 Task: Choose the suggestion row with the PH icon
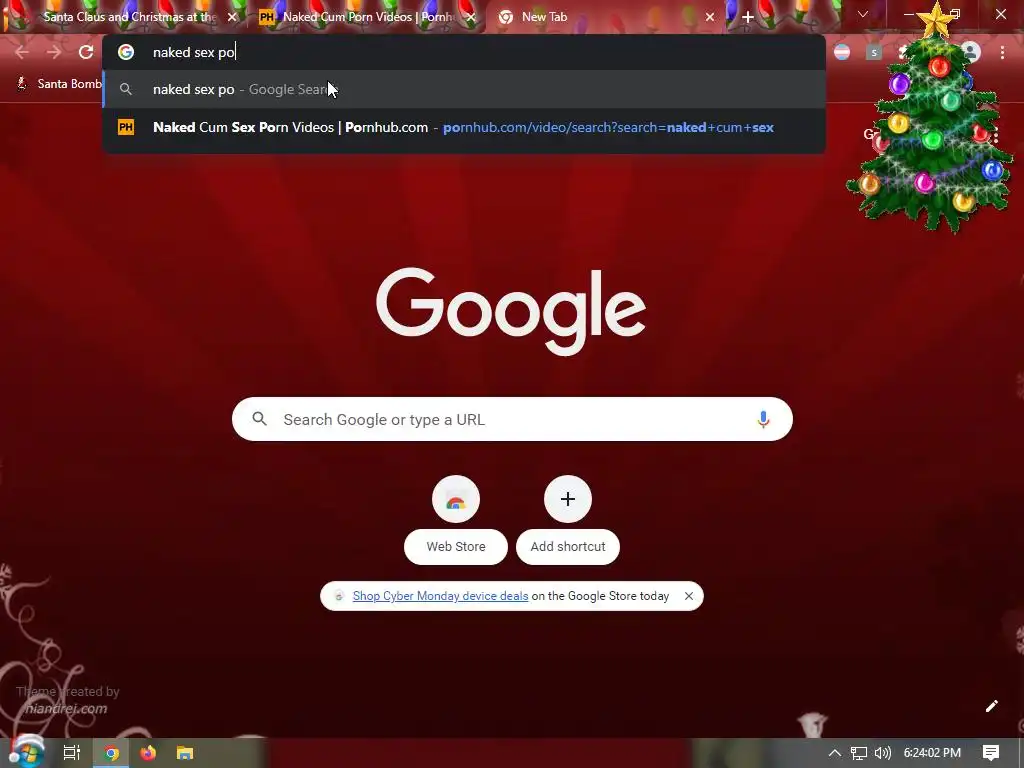464,127
